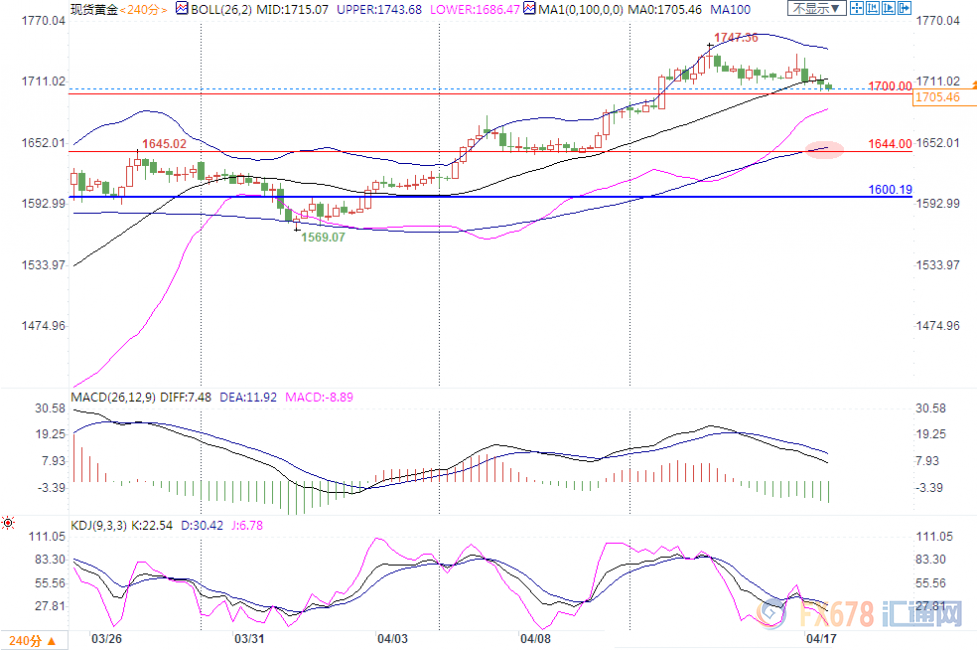Image resolution: width=980 pixels, height=650 pixels.
Task: Click the green 1569.07 low price marker
Action: coord(324,237)
